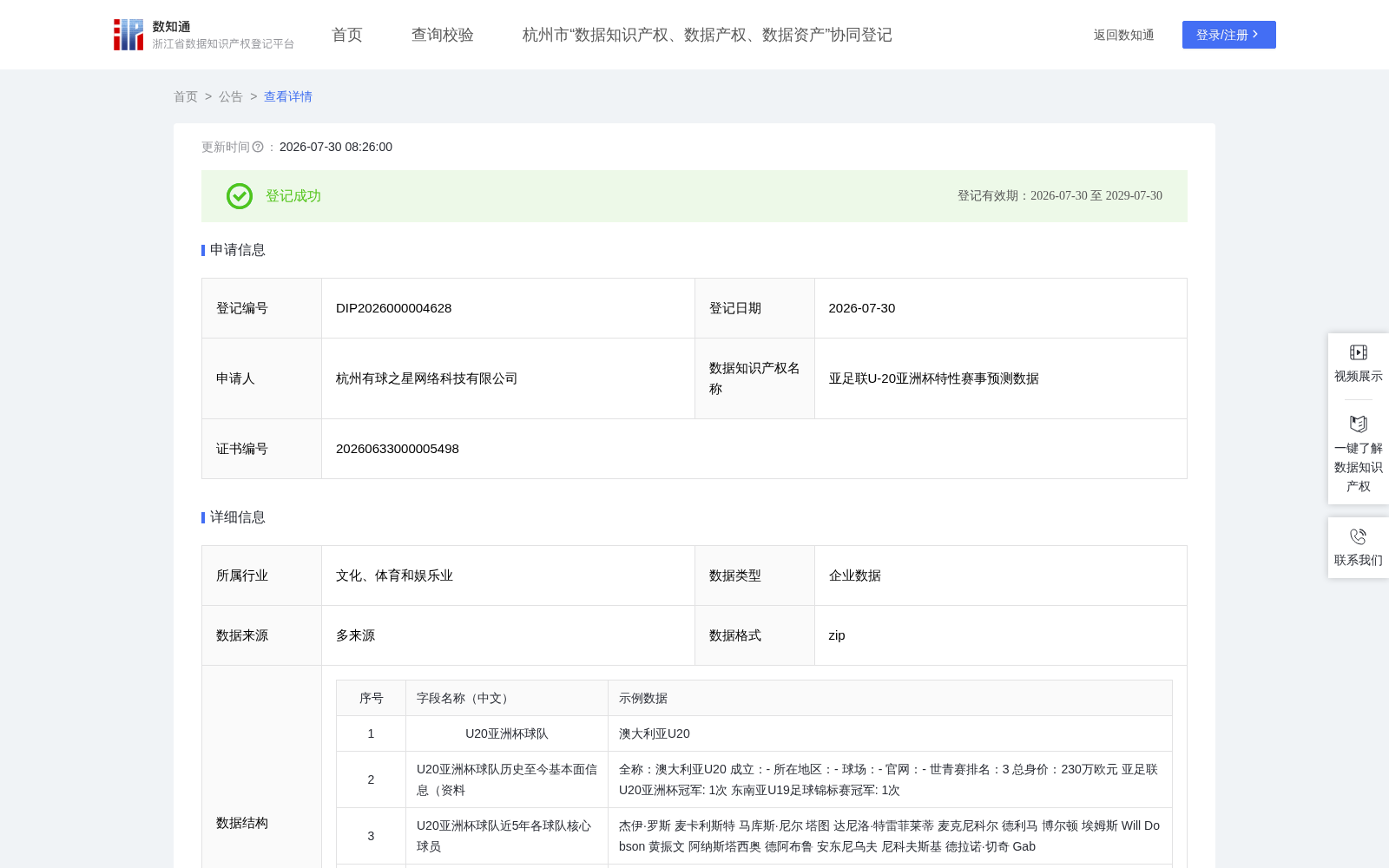Screen dimensions: 1389x868
Task: Click the green 登记成功 checkmark icon
Action: [x=240, y=196]
